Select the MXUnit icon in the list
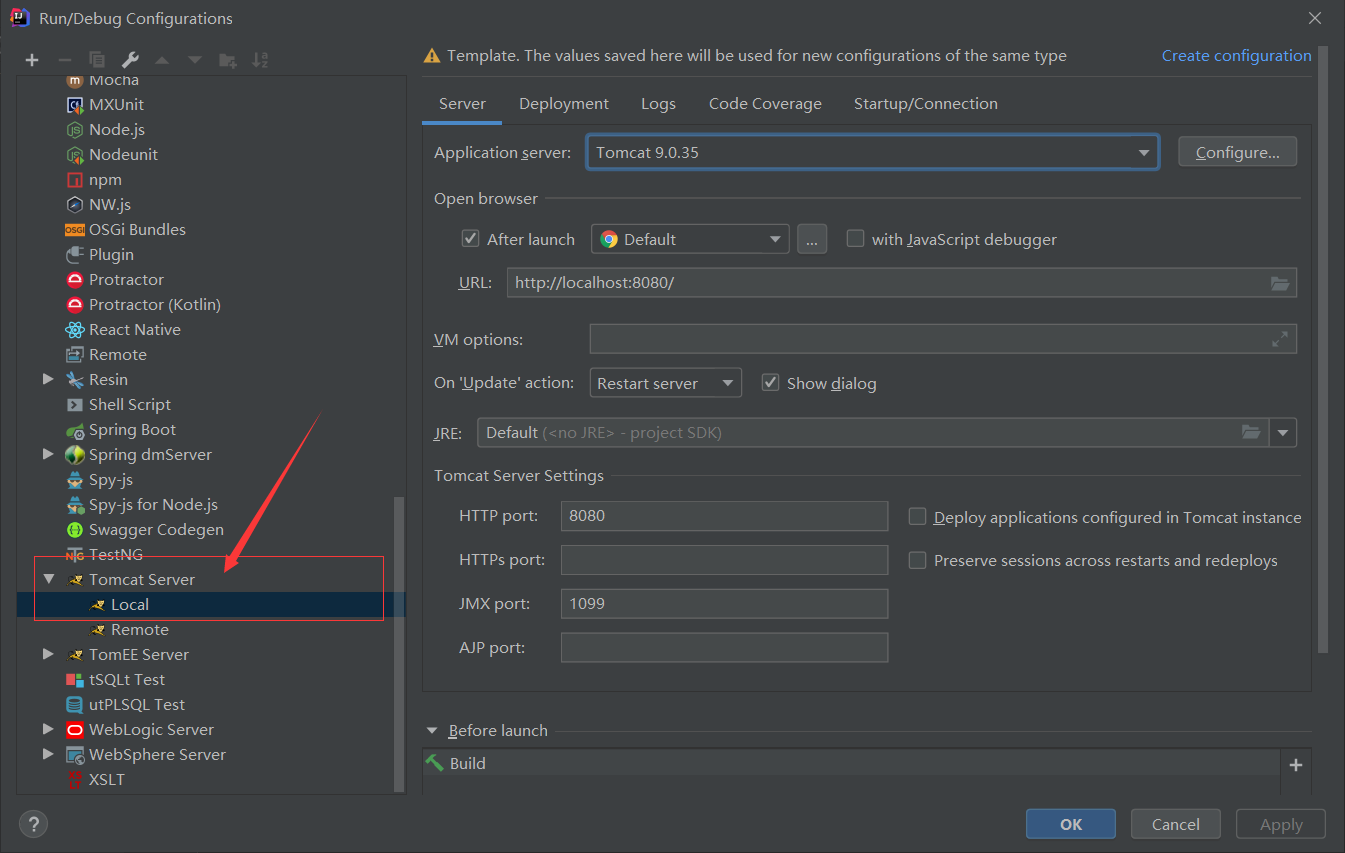 click(75, 104)
